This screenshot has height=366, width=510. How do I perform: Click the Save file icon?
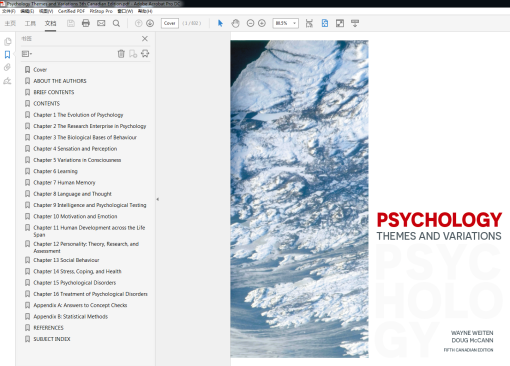tap(71, 23)
